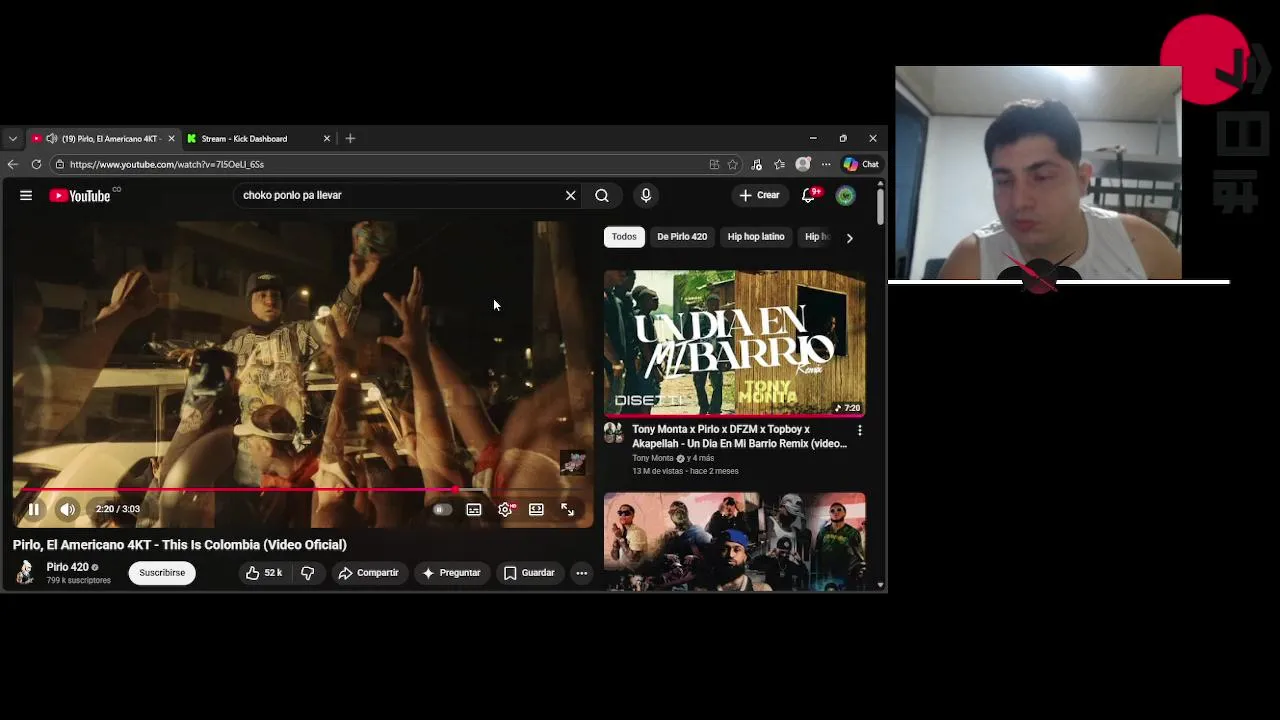Go back with the browser back arrow
The width and height of the screenshot is (1280, 720).
12,164
